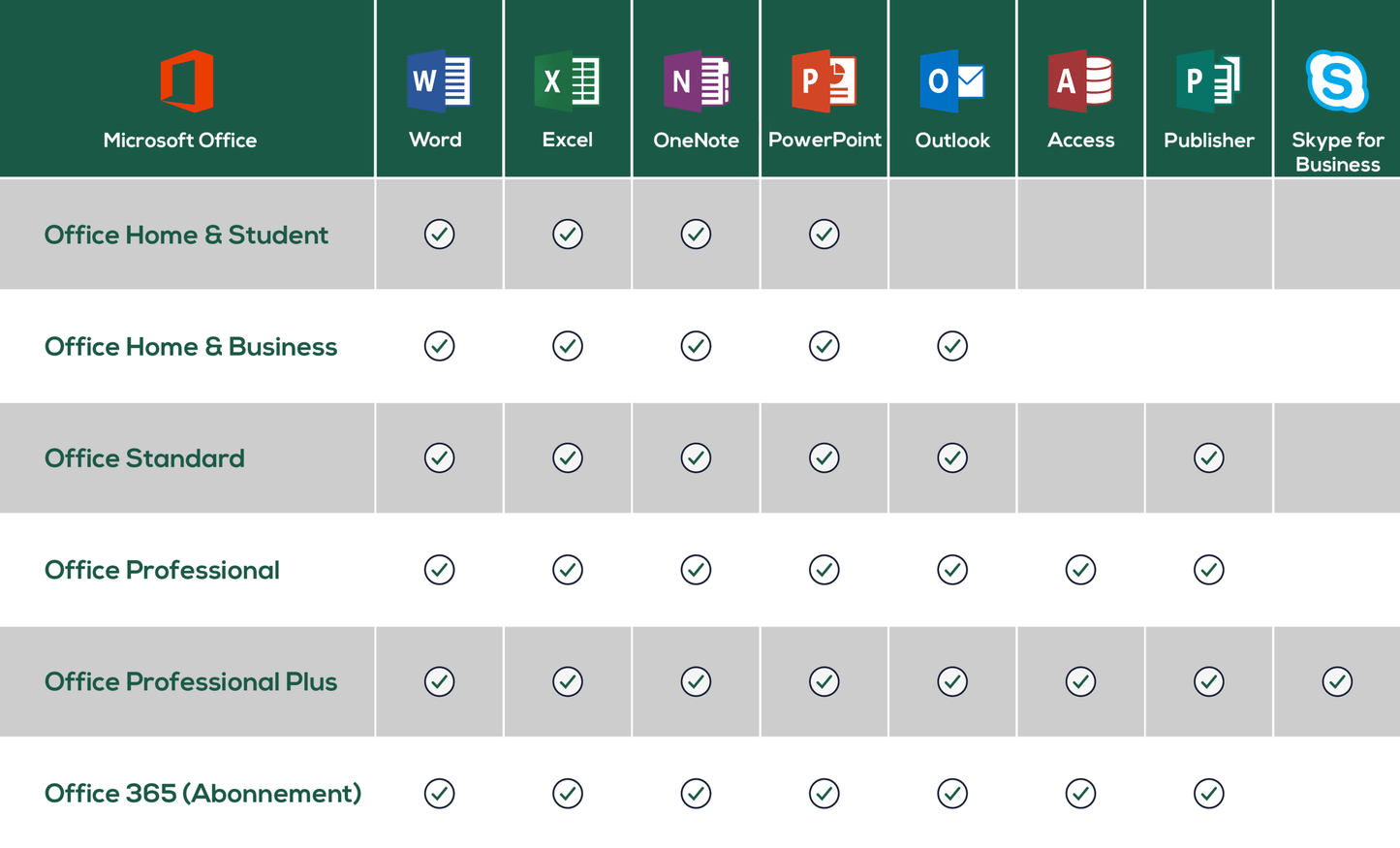Click the Publisher app icon
The height and width of the screenshot is (848, 1400).
[x=1208, y=80]
